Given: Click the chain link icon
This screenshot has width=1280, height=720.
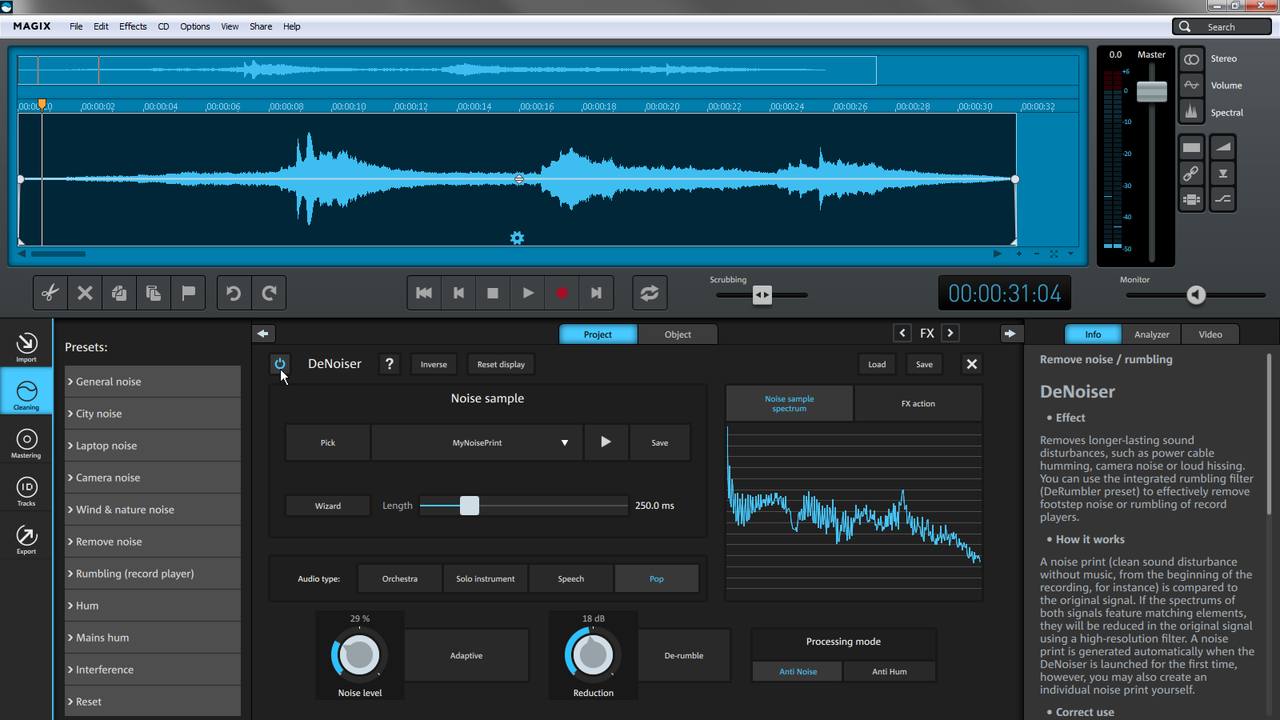Looking at the screenshot, I should click(1191, 173).
